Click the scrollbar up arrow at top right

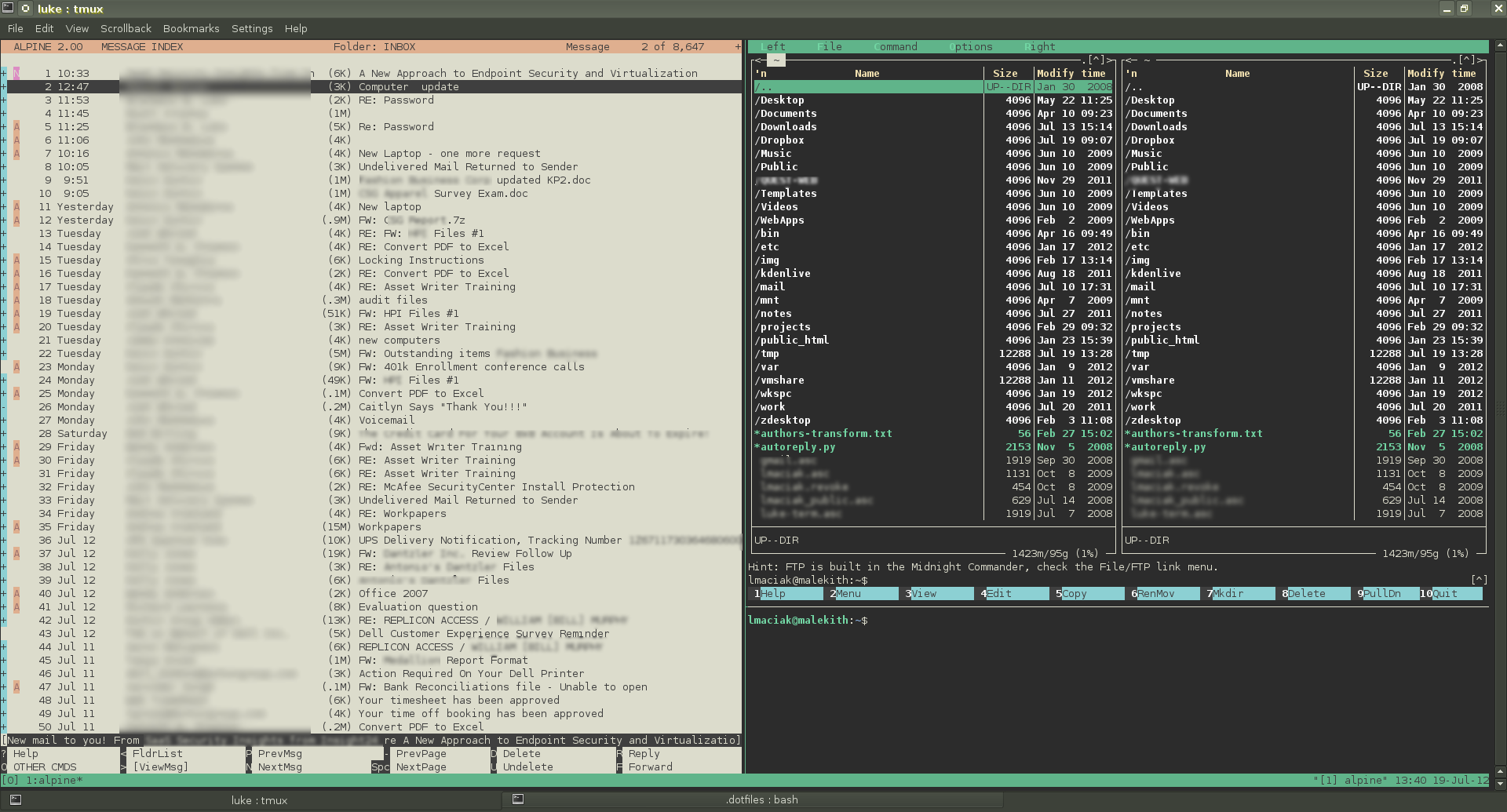pos(1500,46)
